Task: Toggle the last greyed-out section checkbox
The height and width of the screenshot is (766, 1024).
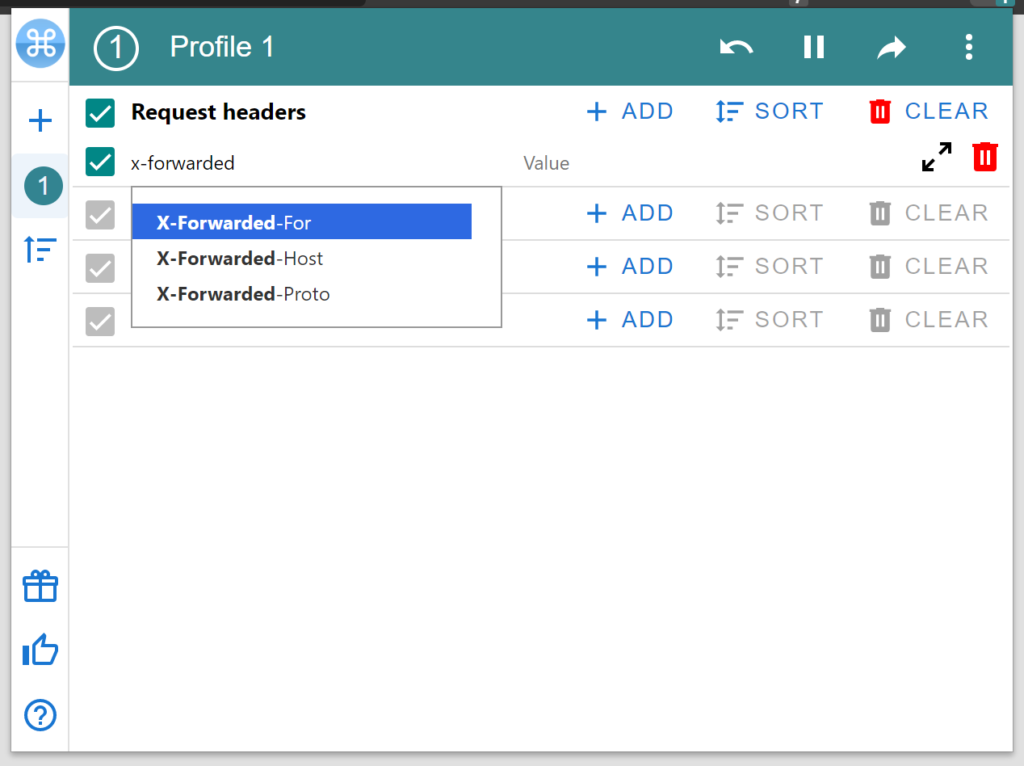Action: 100,321
